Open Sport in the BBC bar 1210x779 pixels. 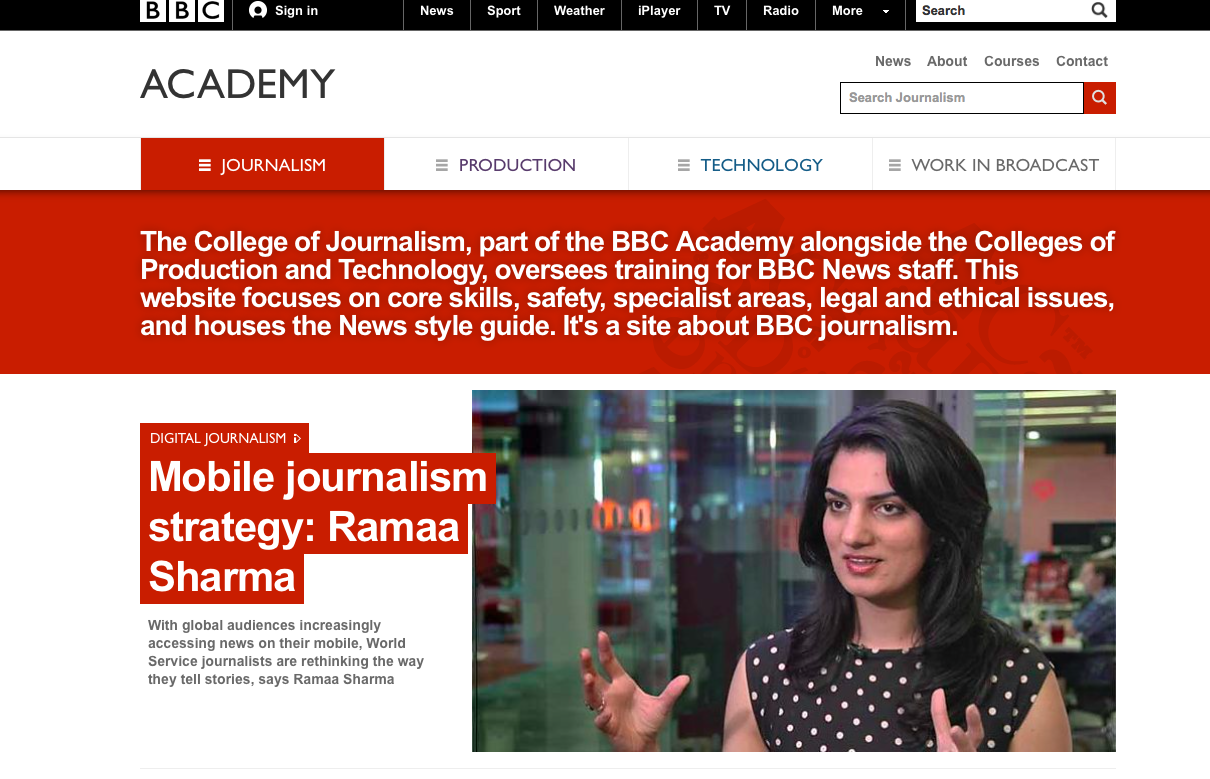click(504, 11)
